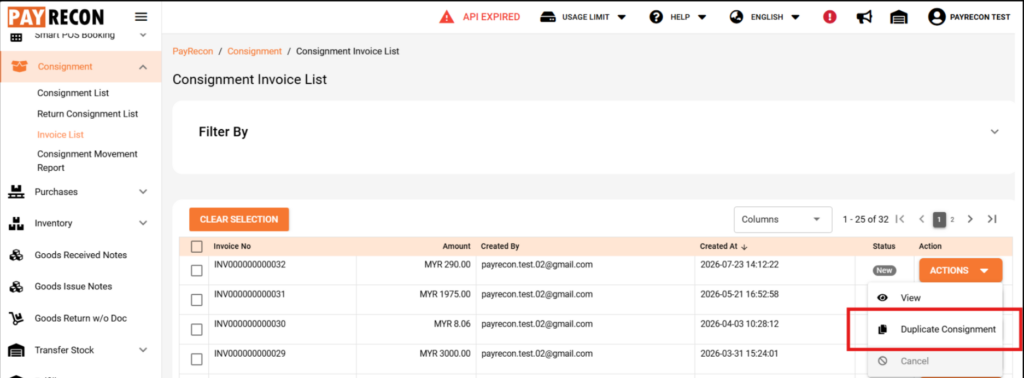Click the API Expired warning triangle icon

tap(447, 17)
